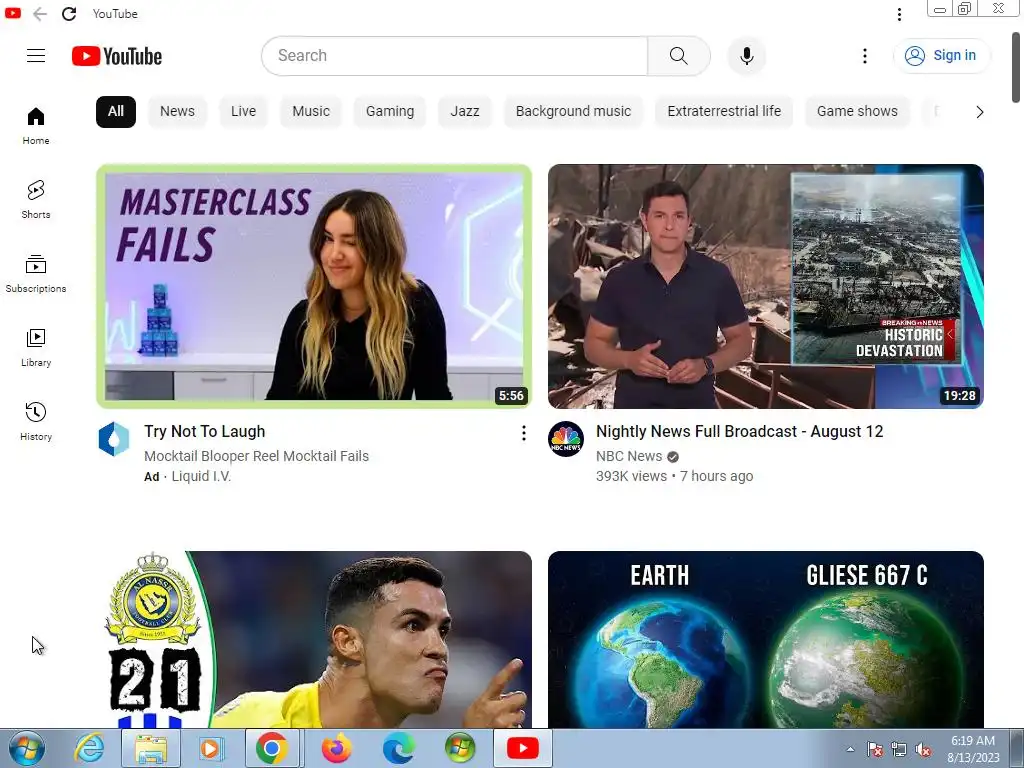Screen dimensions: 1024x768
Task: Open the hamburger guide menu
Action: (x=36, y=56)
